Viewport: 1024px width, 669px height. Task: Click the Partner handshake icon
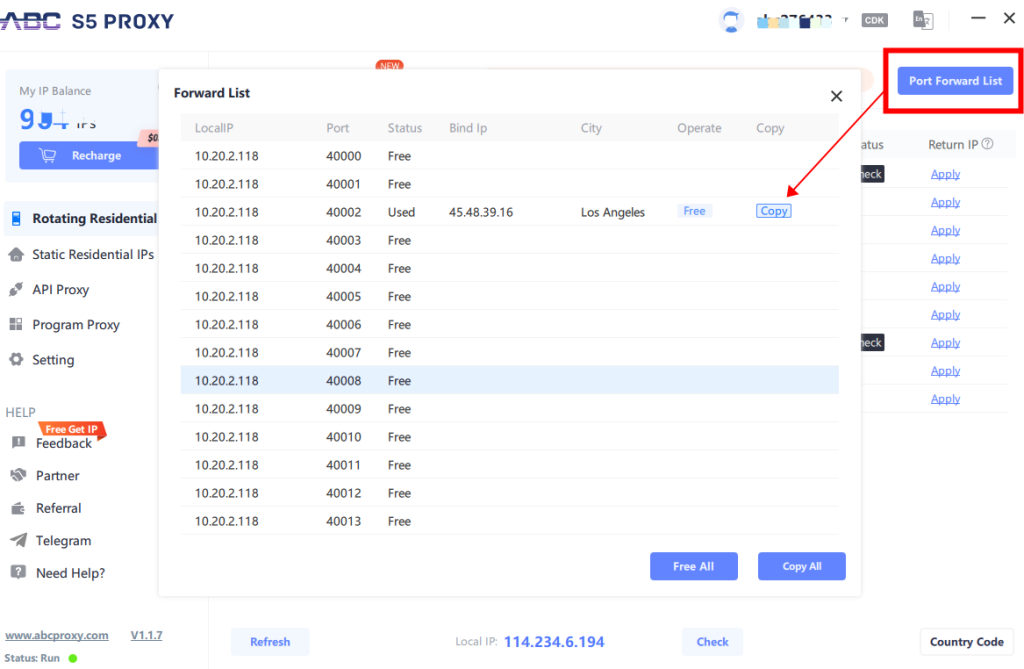pos(18,474)
